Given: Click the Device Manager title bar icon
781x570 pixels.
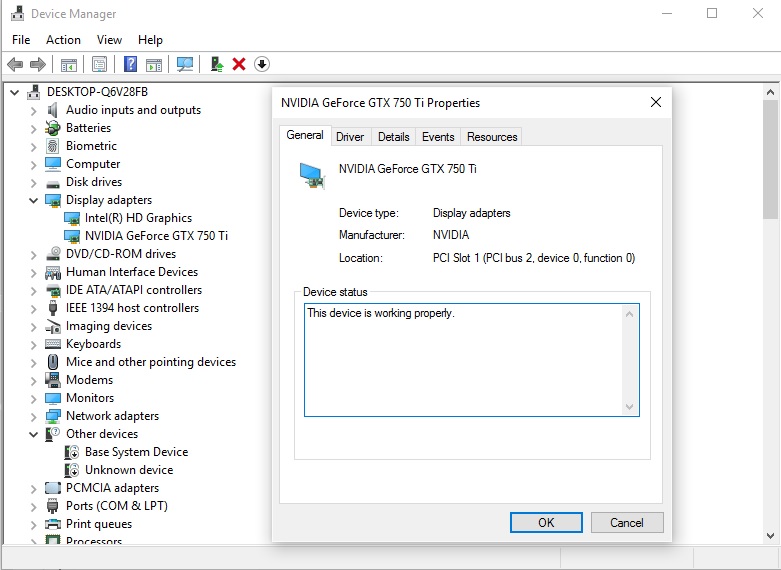Looking at the screenshot, I should point(17,13).
